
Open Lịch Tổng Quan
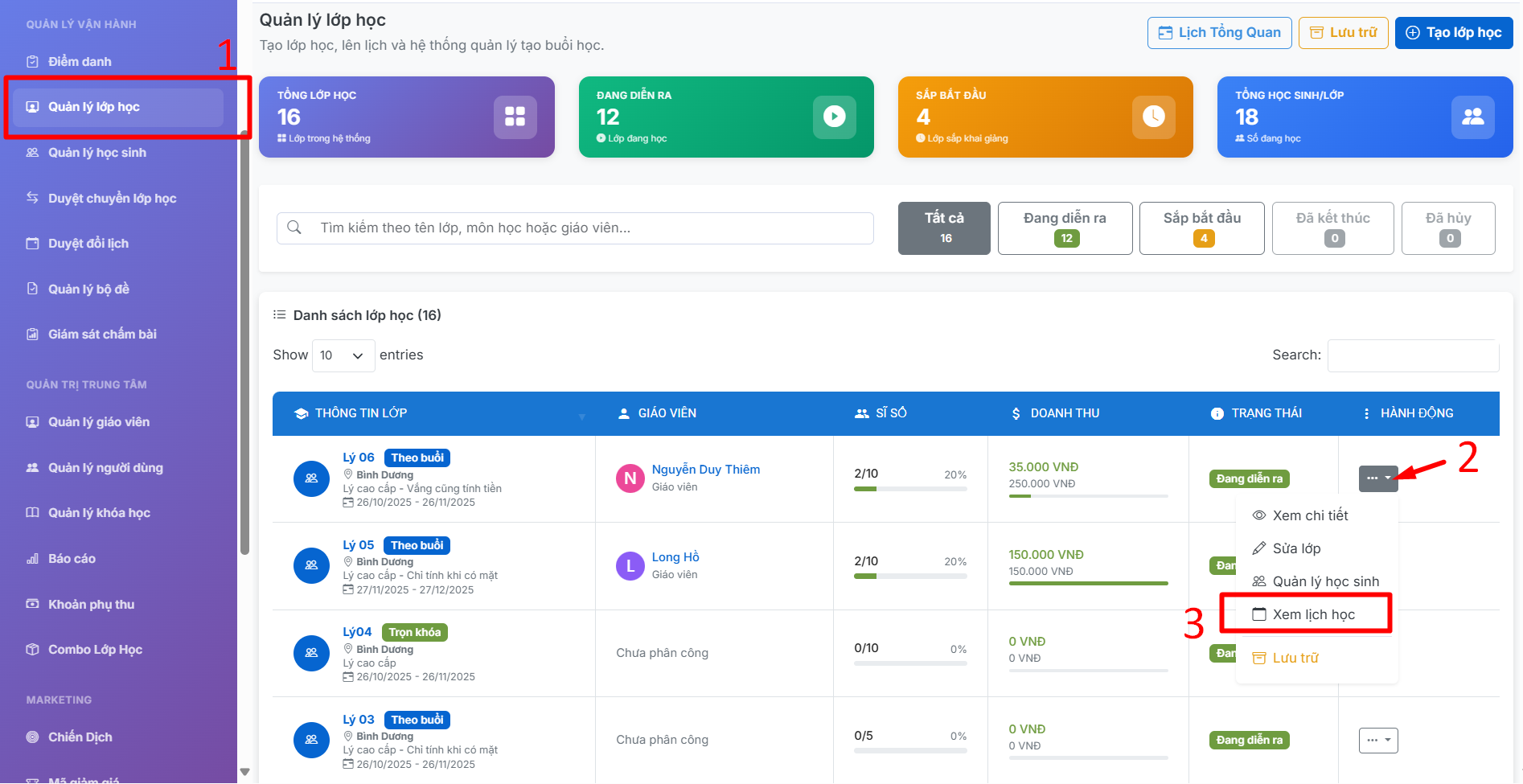(x=1219, y=33)
